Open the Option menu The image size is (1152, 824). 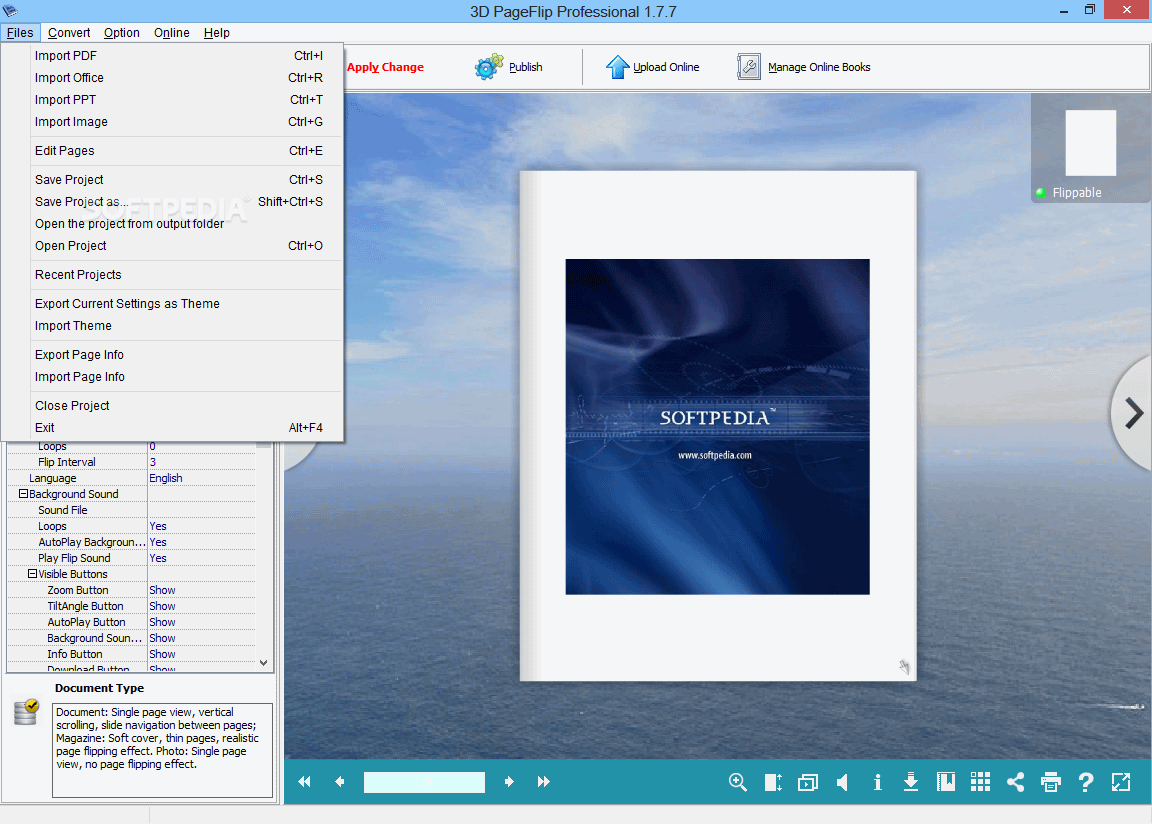pyautogui.click(x=121, y=33)
